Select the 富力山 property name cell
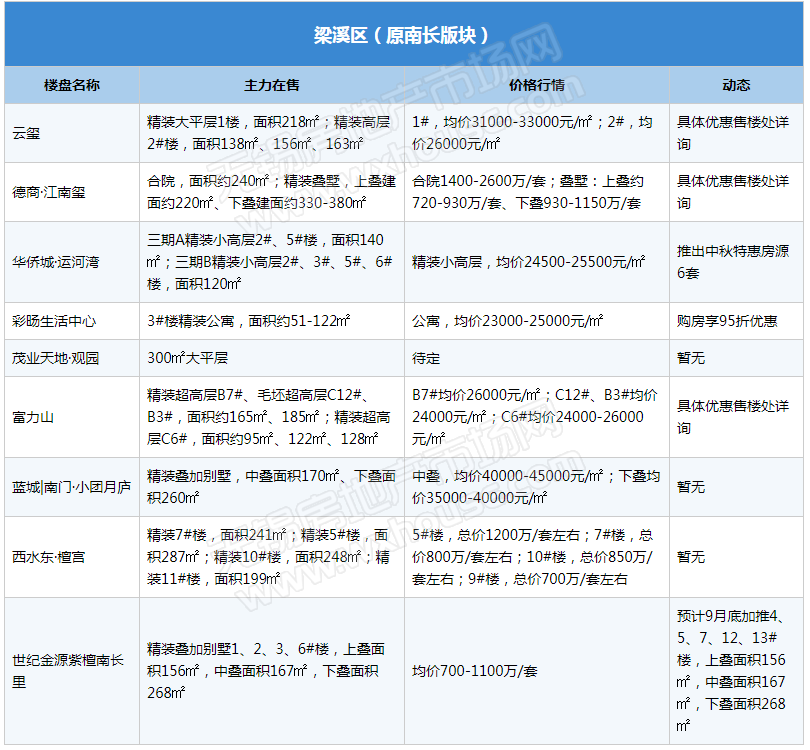 coord(34,416)
